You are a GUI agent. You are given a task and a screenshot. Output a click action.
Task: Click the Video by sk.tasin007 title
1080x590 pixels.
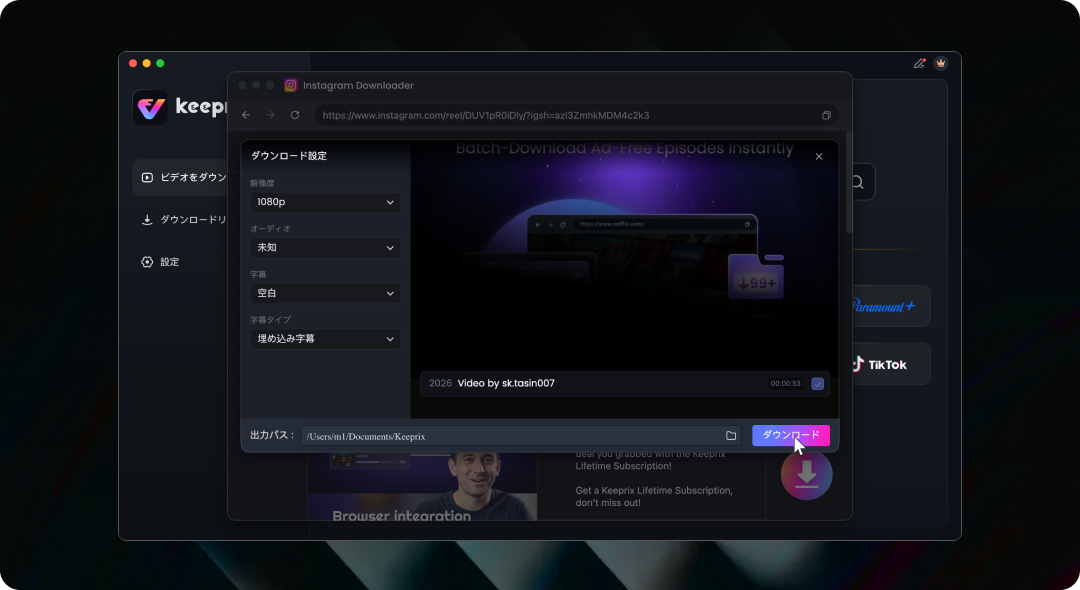506,383
